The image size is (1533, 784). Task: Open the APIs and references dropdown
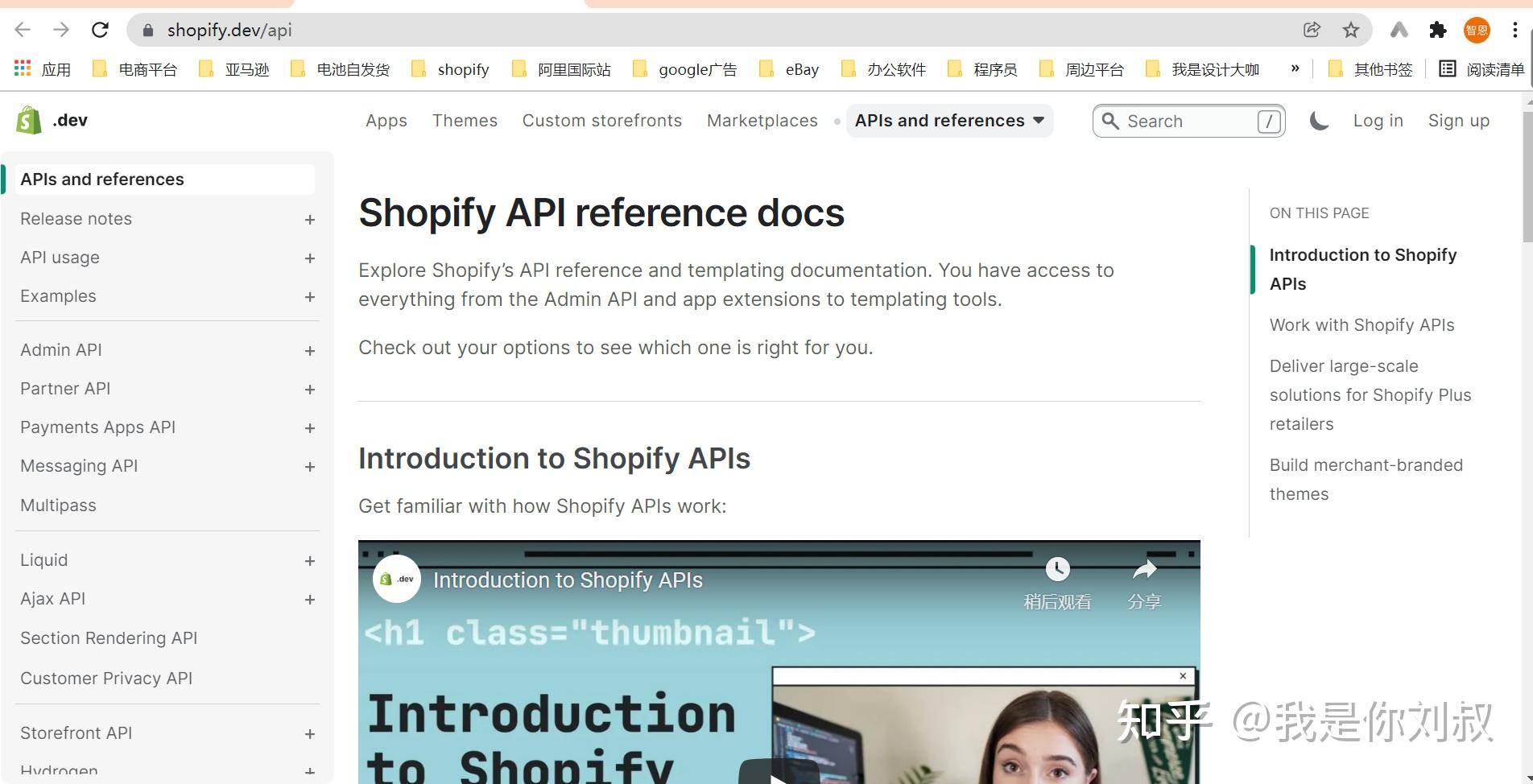click(x=949, y=121)
